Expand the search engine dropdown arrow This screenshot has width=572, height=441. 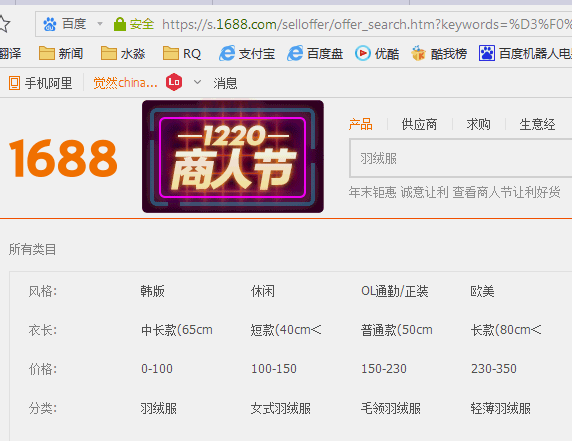(x=100, y=24)
